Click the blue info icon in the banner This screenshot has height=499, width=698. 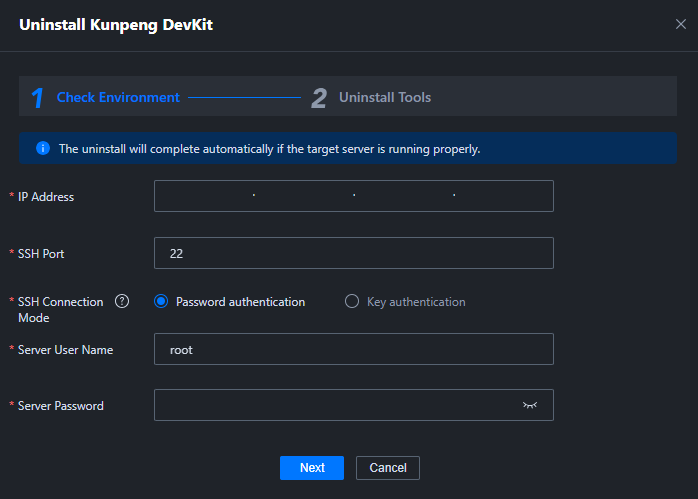tap(43, 148)
